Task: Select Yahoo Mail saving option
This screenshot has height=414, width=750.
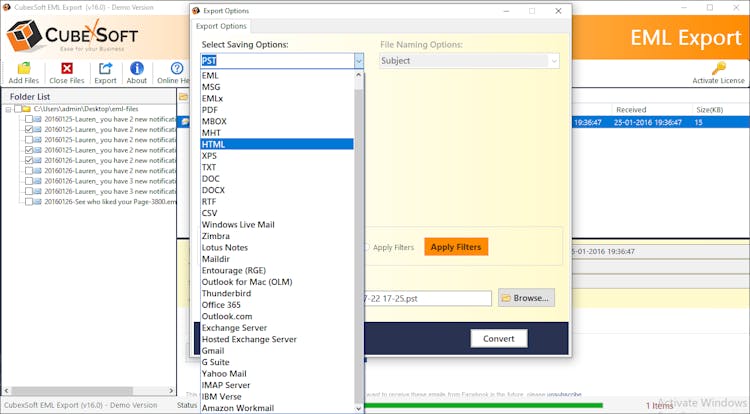Action: coord(277,374)
